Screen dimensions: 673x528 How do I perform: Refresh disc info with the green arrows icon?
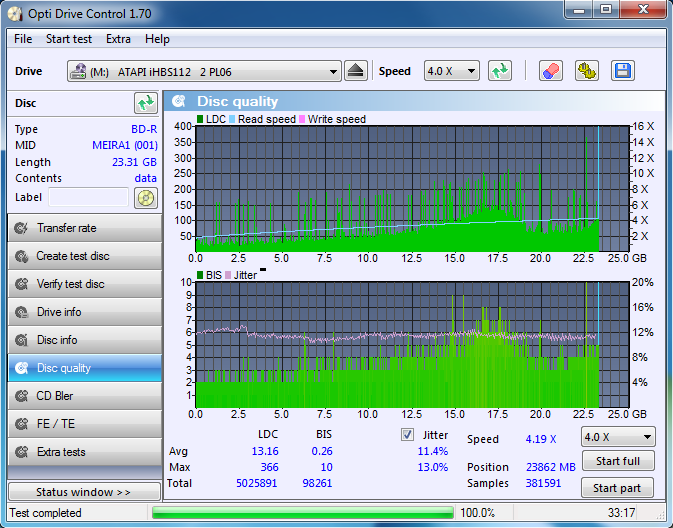146,103
